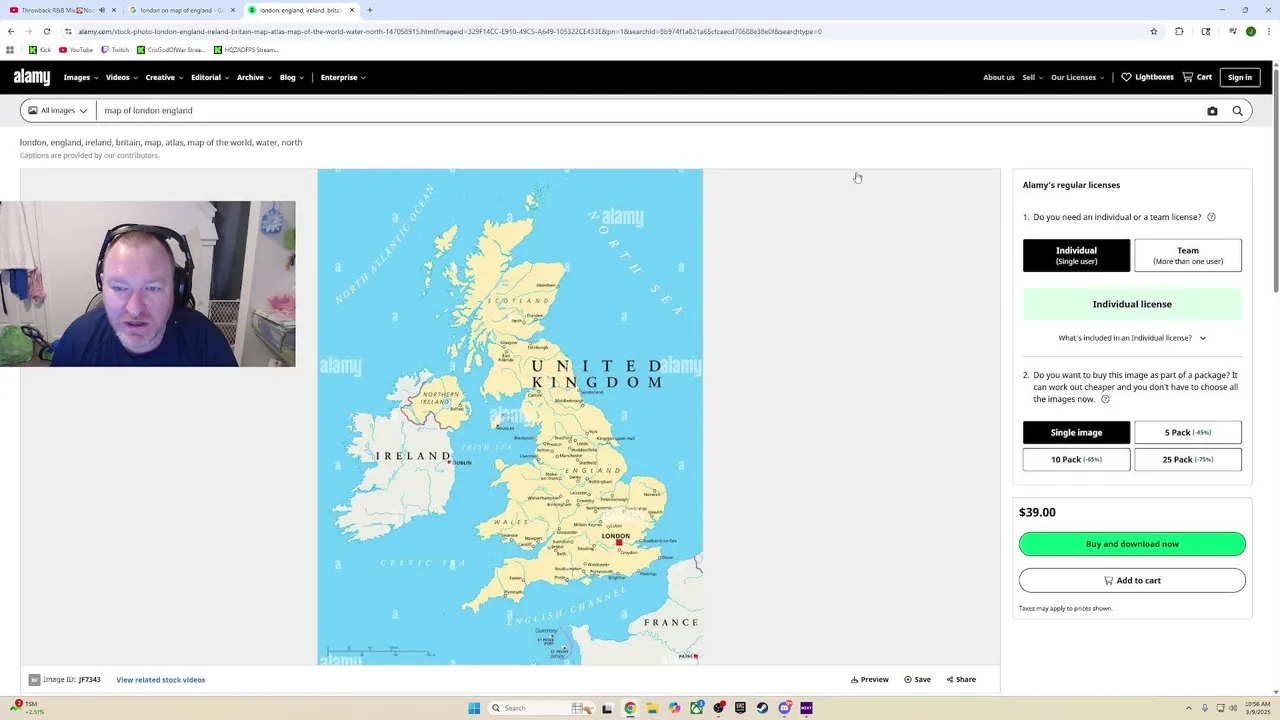Mute the Throwback R&B tab audio
1280x720 pixels.
[101, 10]
